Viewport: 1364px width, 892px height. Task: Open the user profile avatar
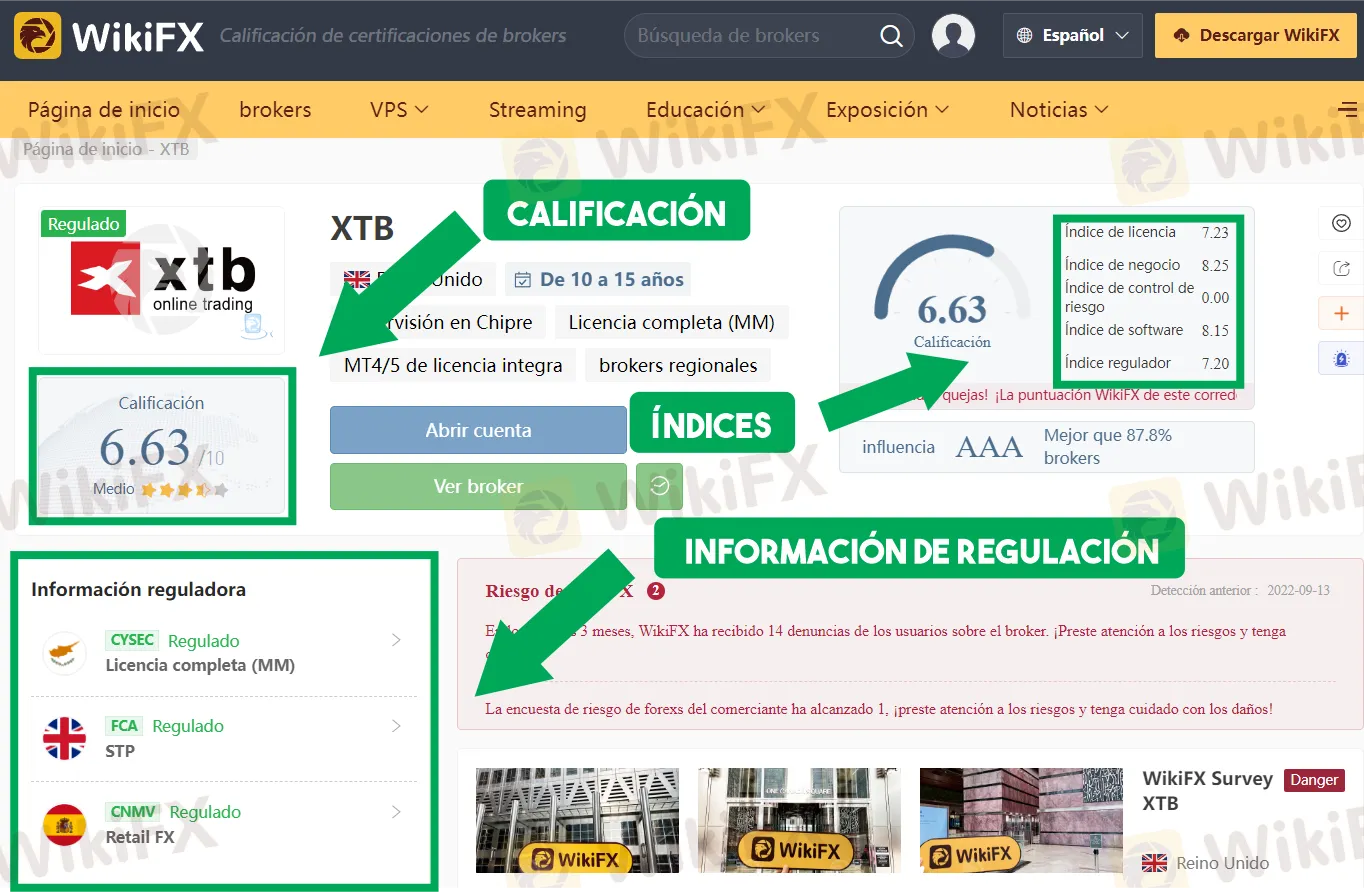(x=953, y=36)
